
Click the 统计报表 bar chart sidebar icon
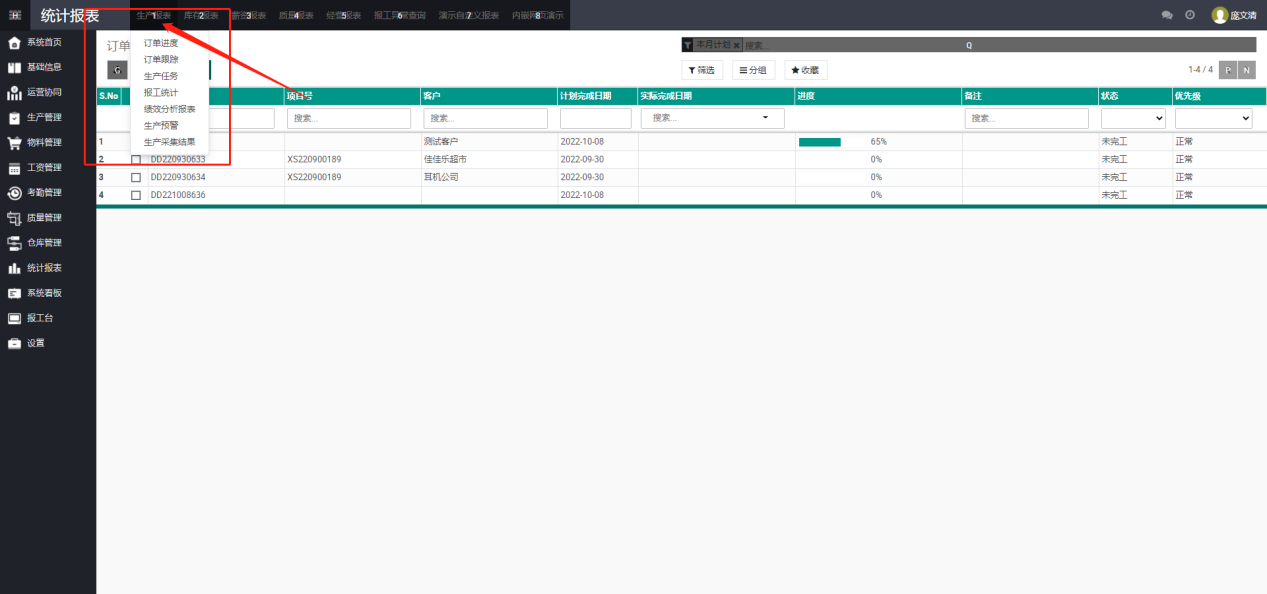point(14,268)
